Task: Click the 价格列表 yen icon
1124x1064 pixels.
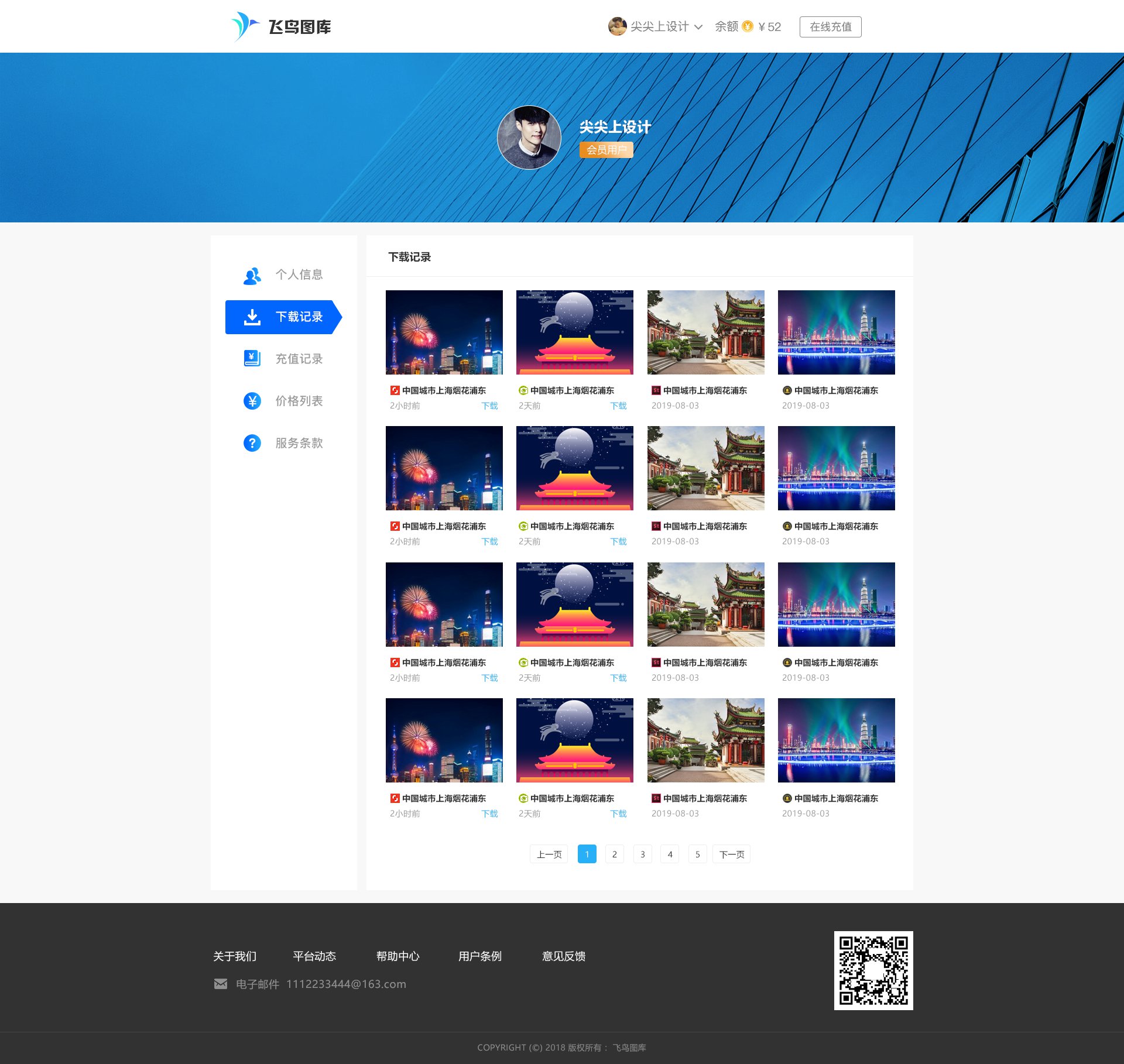Action: (252, 401)
